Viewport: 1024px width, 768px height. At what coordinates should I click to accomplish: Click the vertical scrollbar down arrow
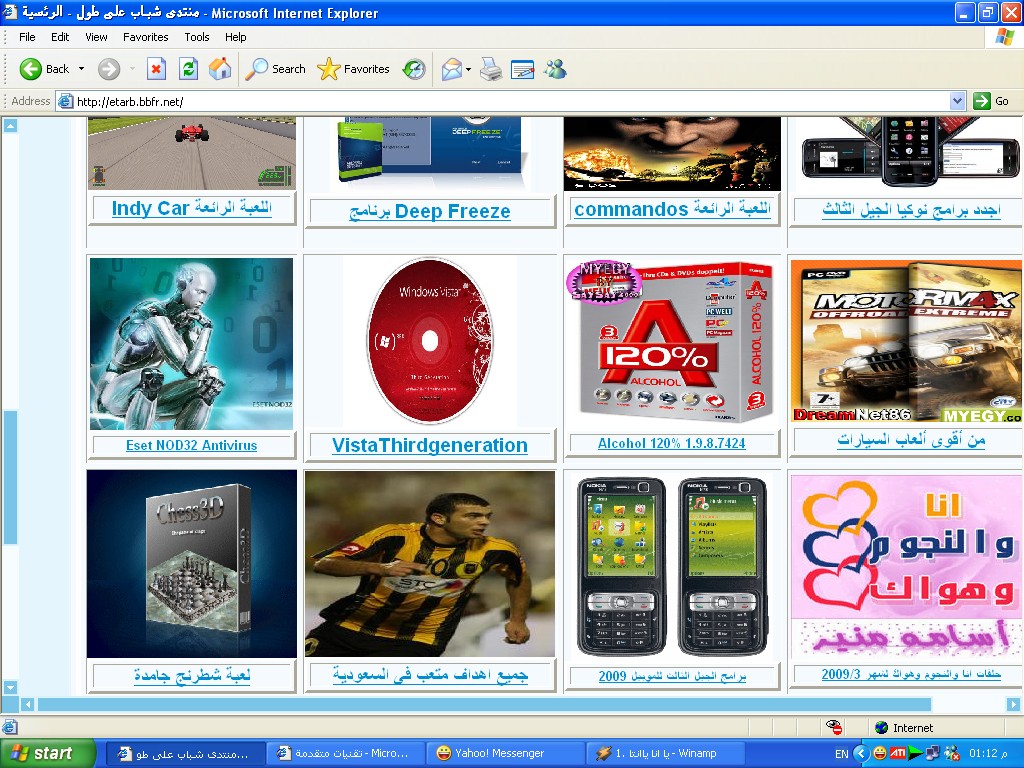pyautogui.click(x=10, y=687)
